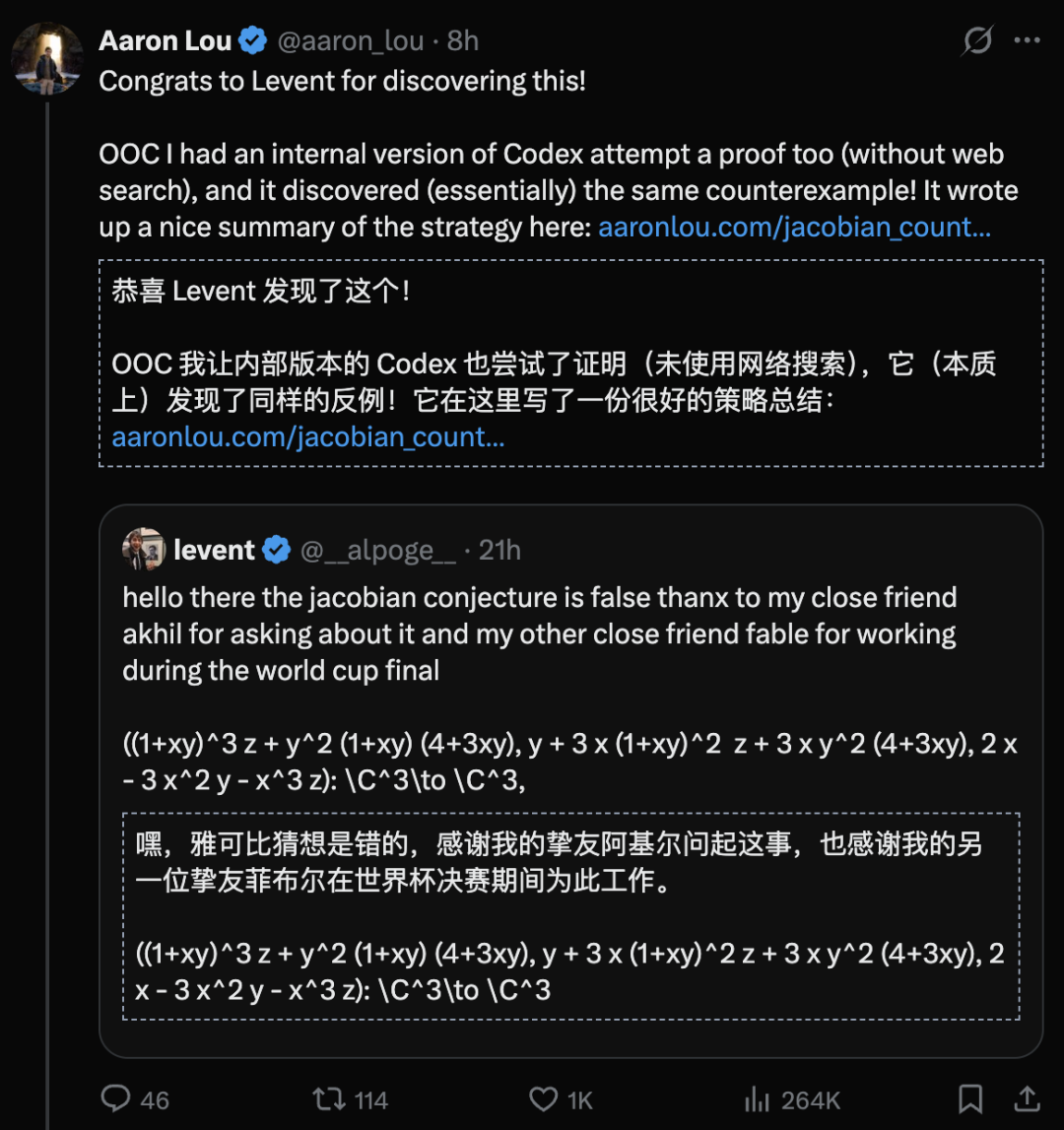Image resolution: width=1064 pixels, height=1130 pixels.
Task: Click the Grok slash-circle icon
Action: pyautogui.click(x=977, y=40)
